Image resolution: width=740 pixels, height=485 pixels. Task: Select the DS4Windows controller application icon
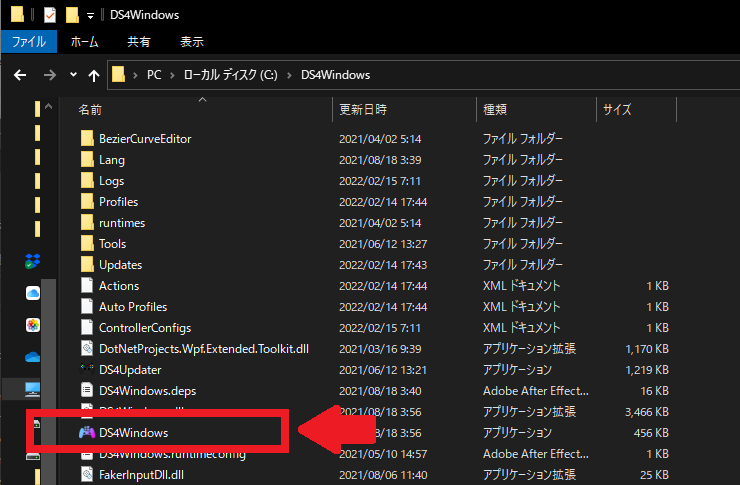[87, 432]
